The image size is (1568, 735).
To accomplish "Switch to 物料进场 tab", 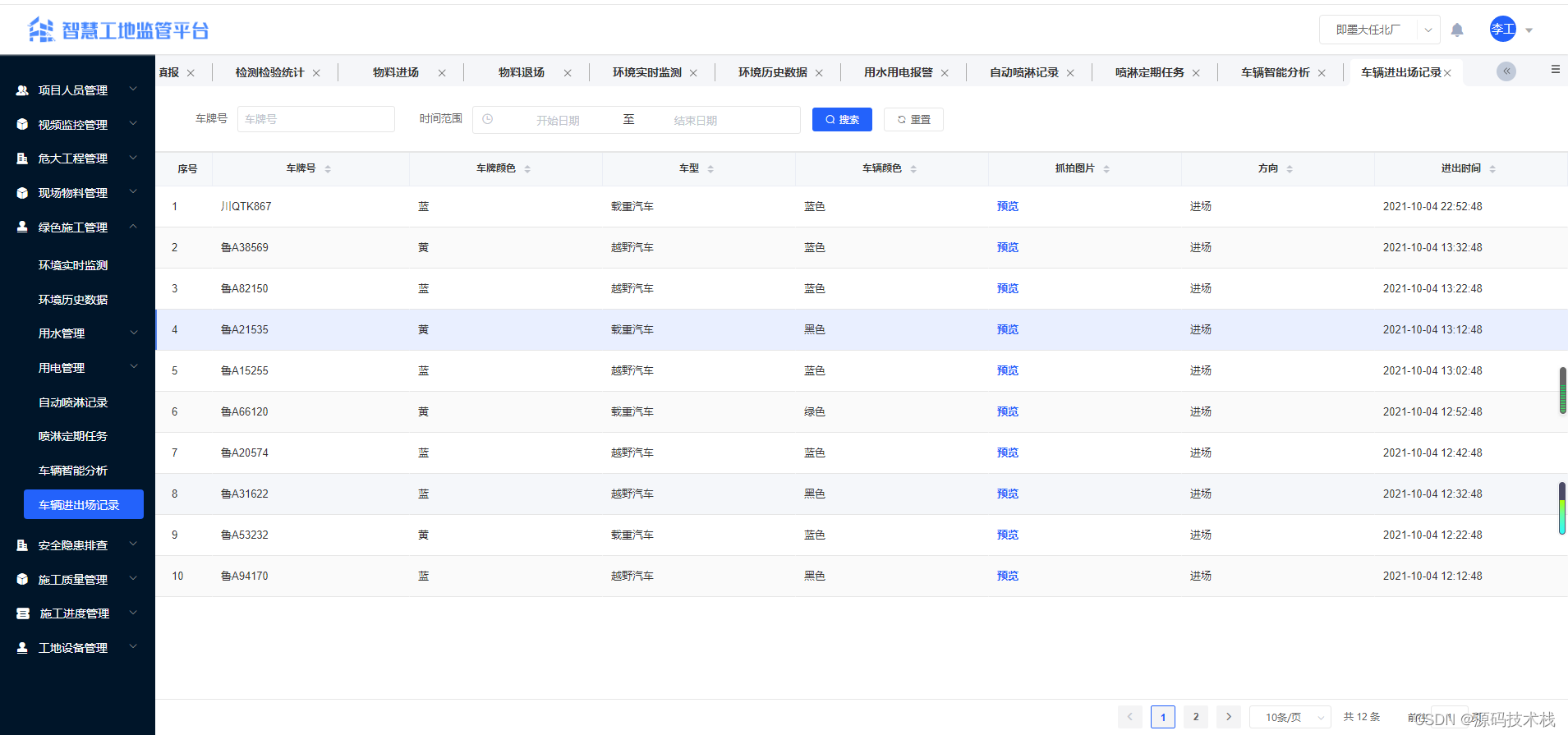I will pos(396,72).
